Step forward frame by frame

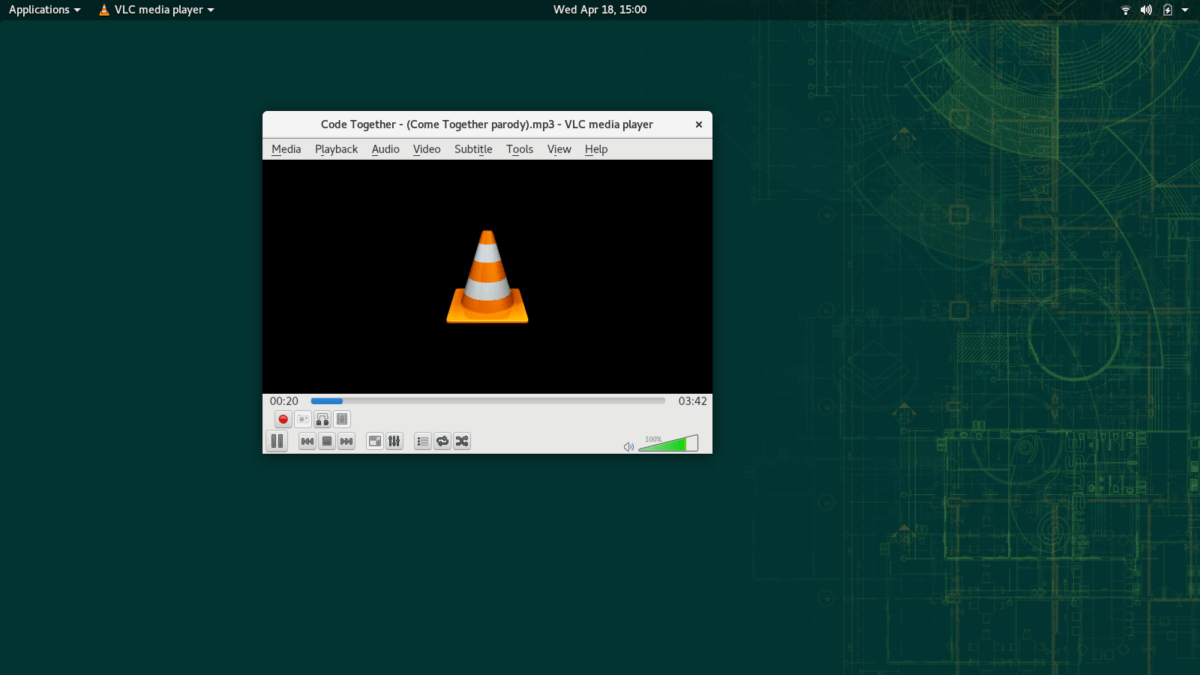click(x=341, y=419)
